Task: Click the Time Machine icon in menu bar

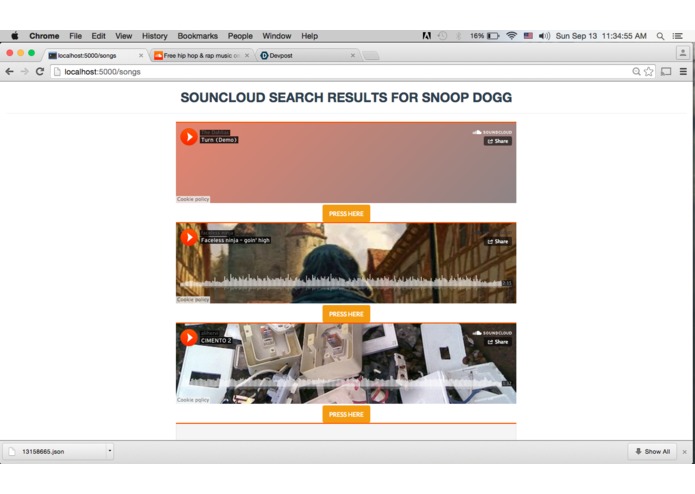Action: [442, 36]
